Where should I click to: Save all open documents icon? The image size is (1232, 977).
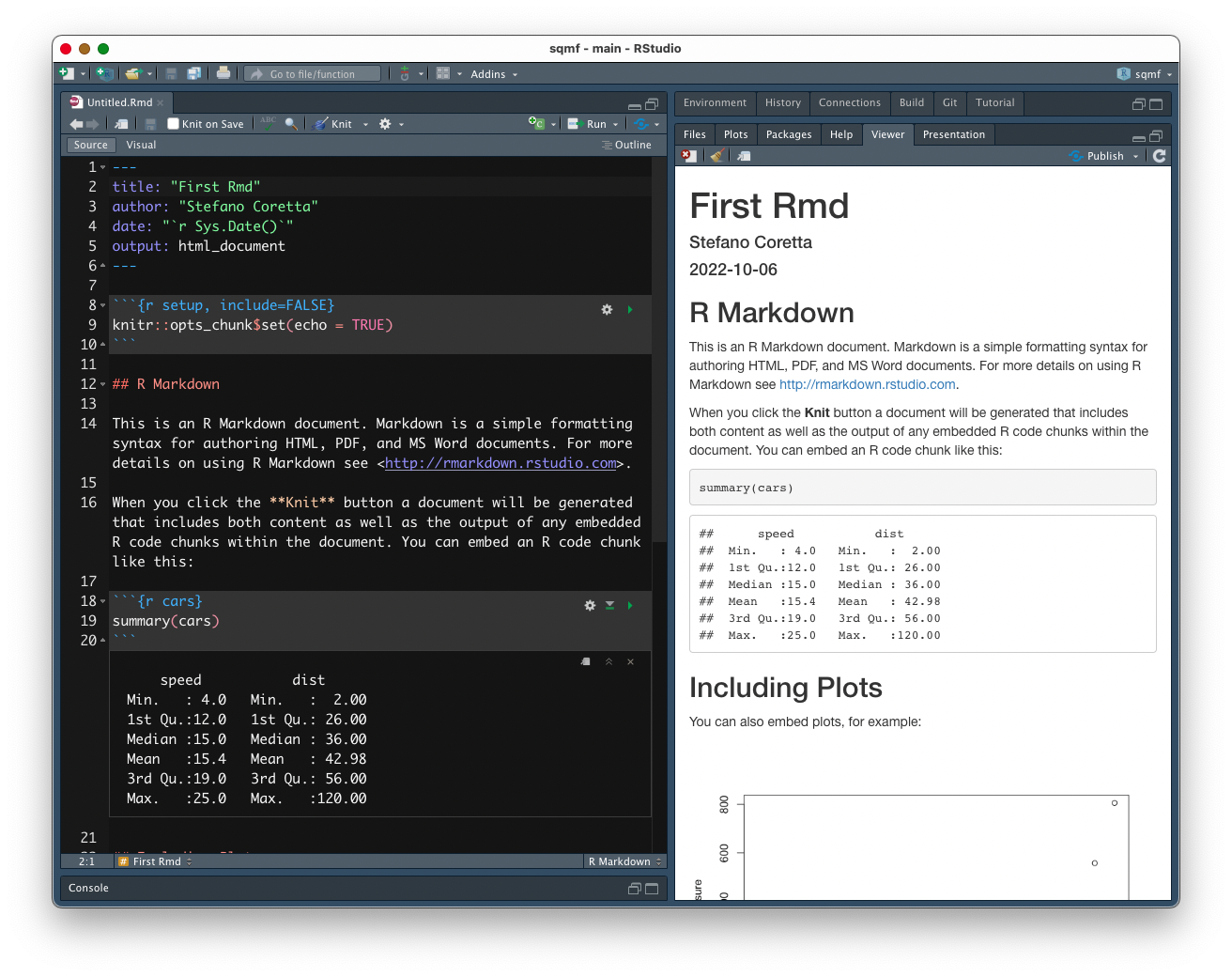point(193,73)
